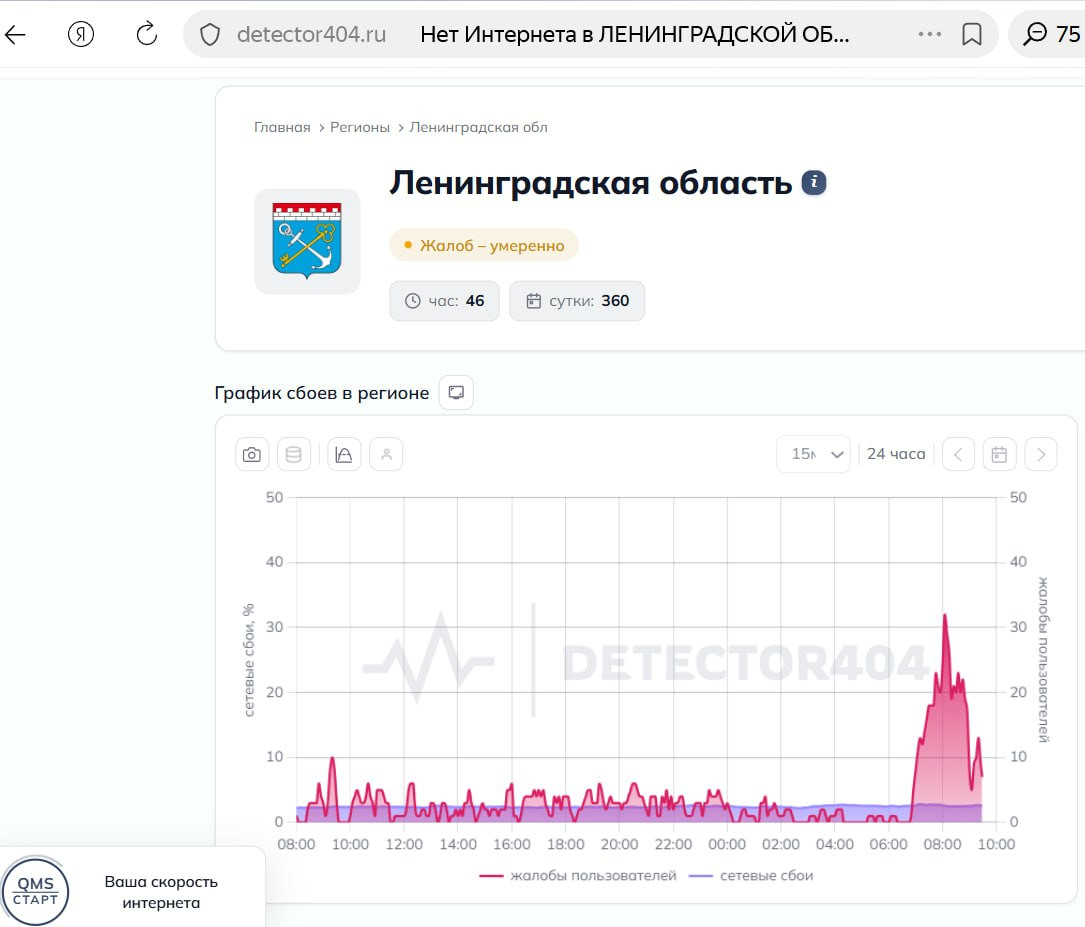
Task: Open the three-dots menu in address bar
Action: tap(929, 35)
